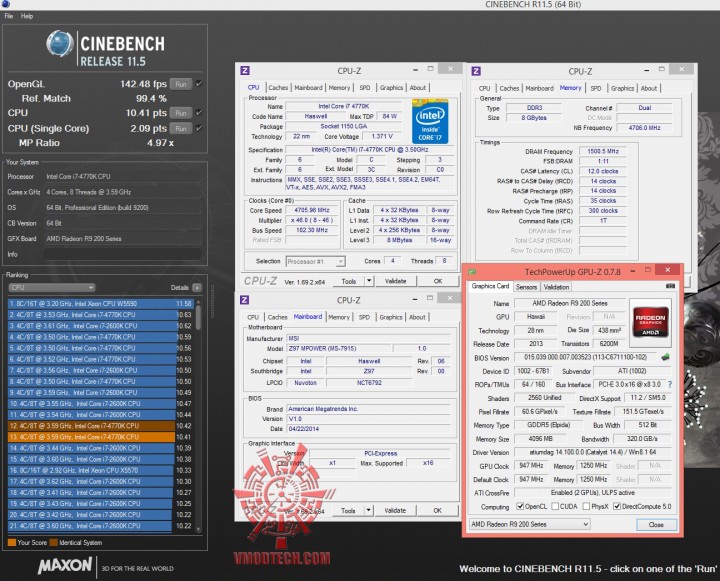Click the Core Voltage 1.371 V value
The width and height of the screenshot is (720, 581).
coord(382,136)
